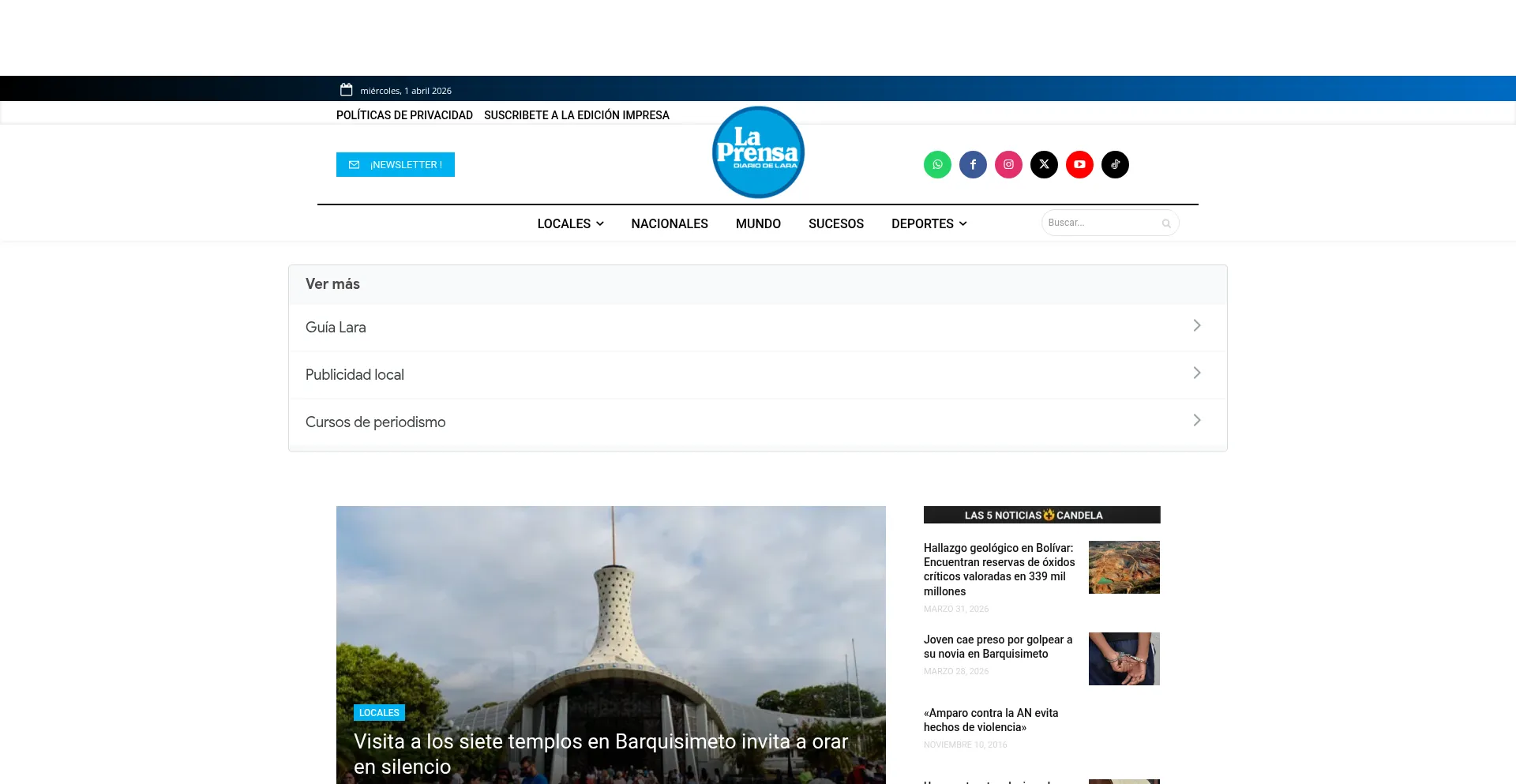
Task: Click the LOCALES tag on featured article
Action: [x=379, y=712]
